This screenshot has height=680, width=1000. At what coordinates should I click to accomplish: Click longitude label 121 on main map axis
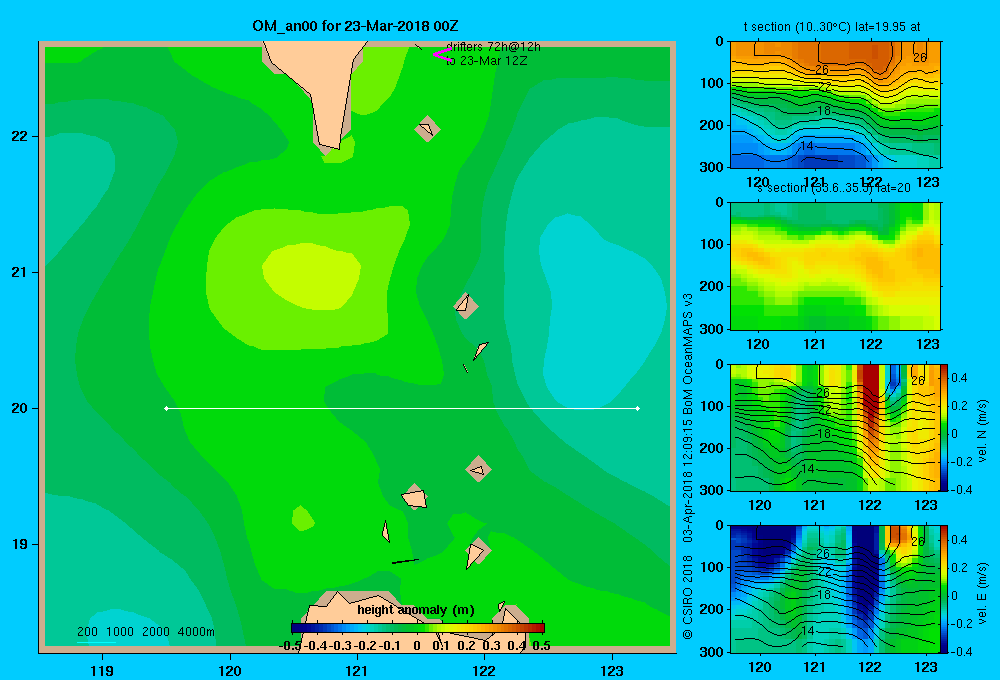pyautogui.click(x=357, y=670)
